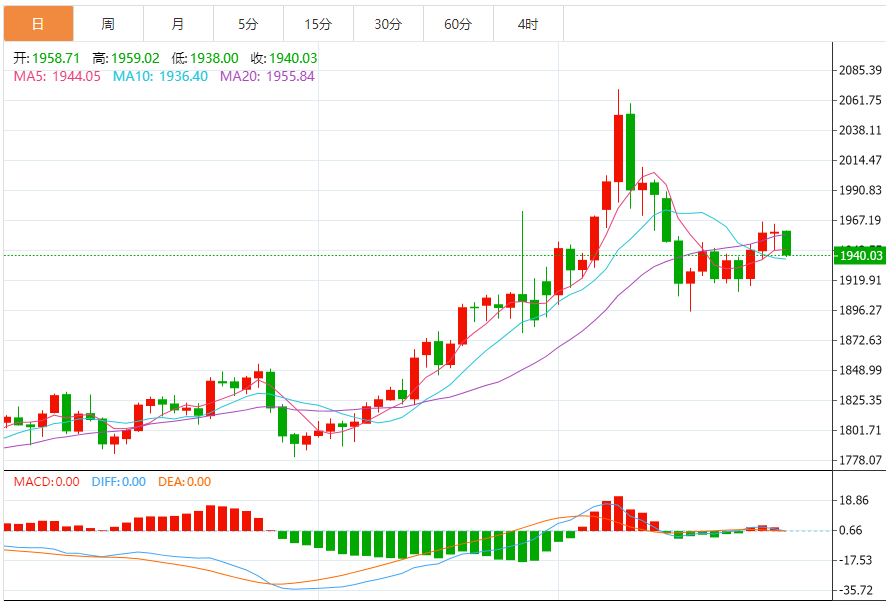Screen dimensions: 886x601
Task: Select the 15分 interval tab
Action: point(318,24)
